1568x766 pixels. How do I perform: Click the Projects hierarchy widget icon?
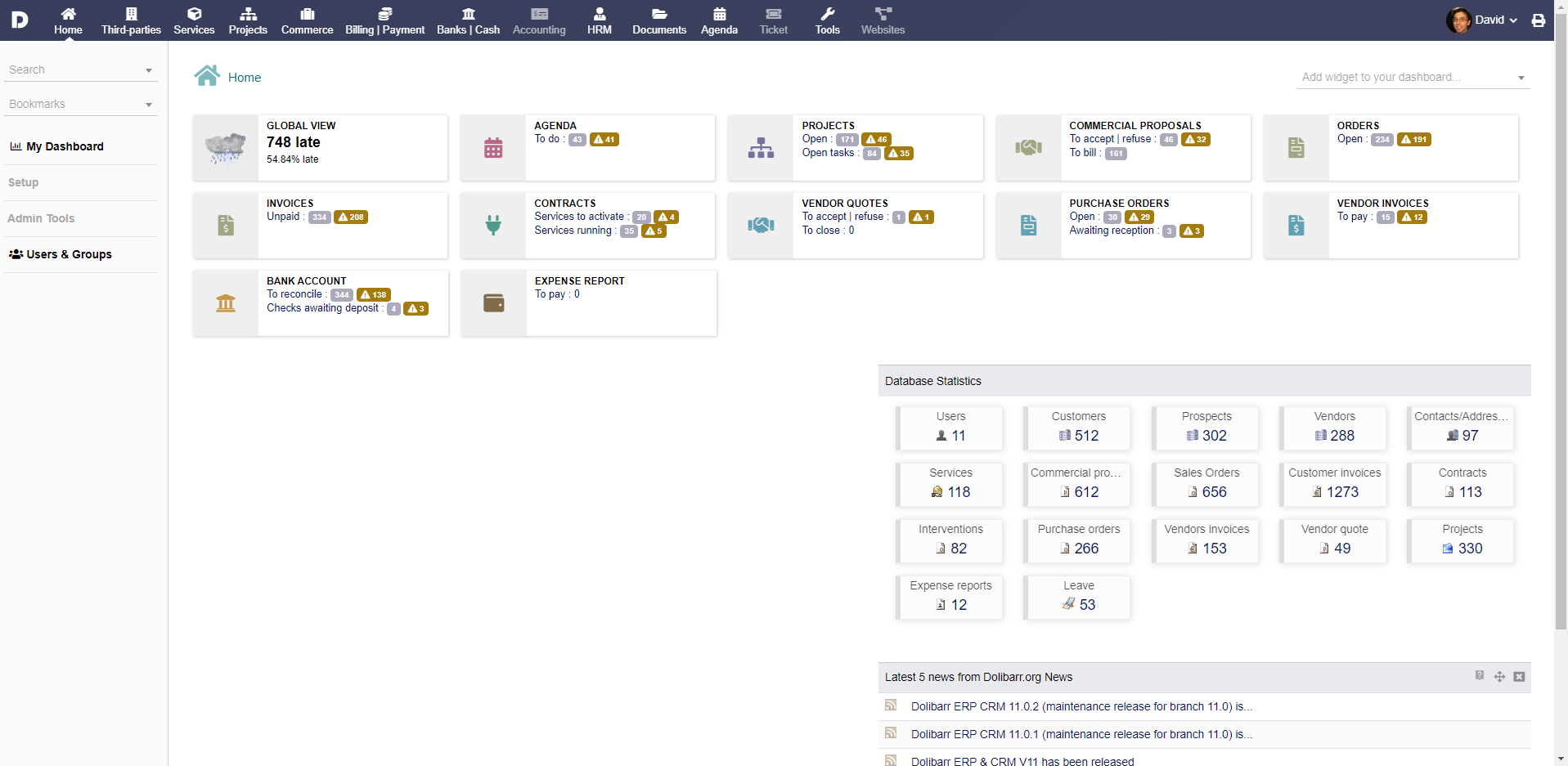(x=761, y=148)
